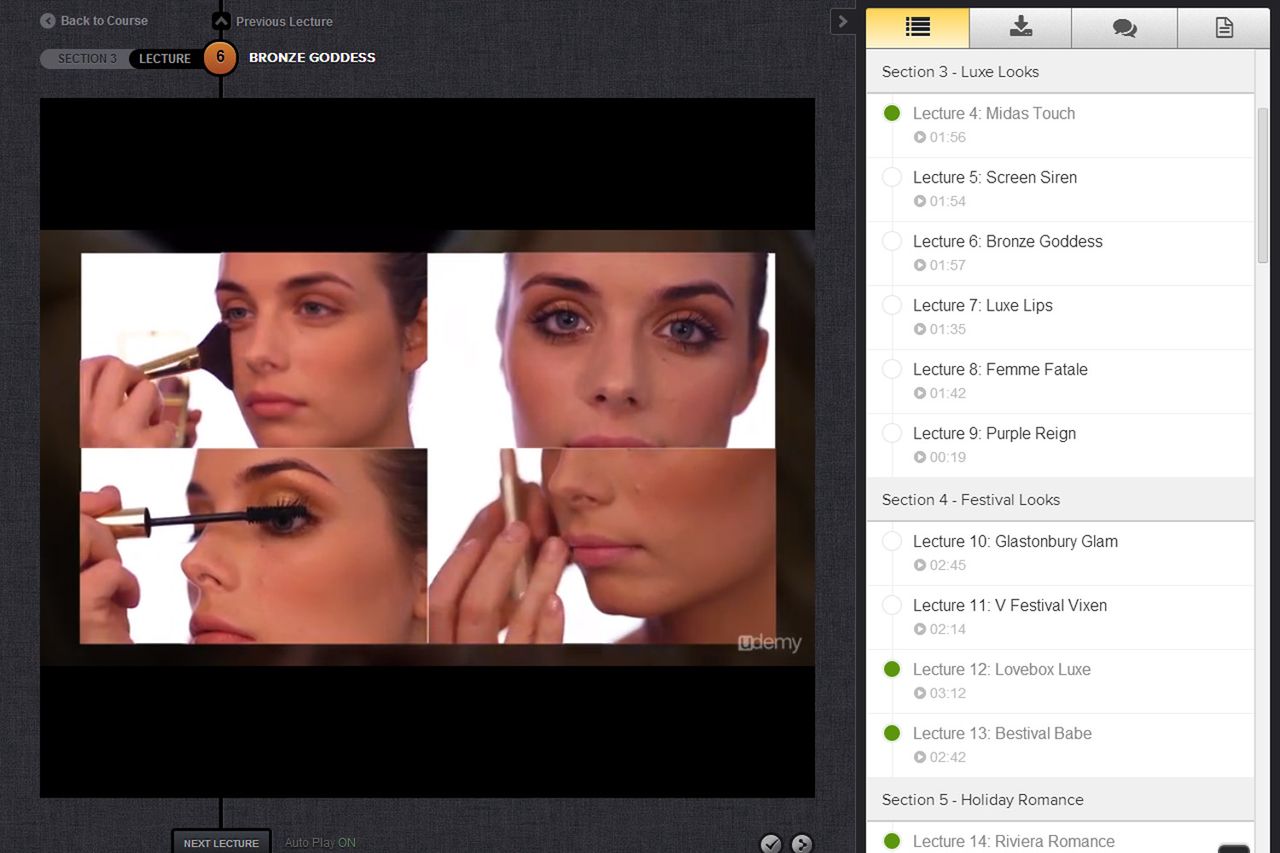This screenshot has height=853, width=1280.
Task: Toggle completion circle for Purple Reign
Action: pos(892,433)
